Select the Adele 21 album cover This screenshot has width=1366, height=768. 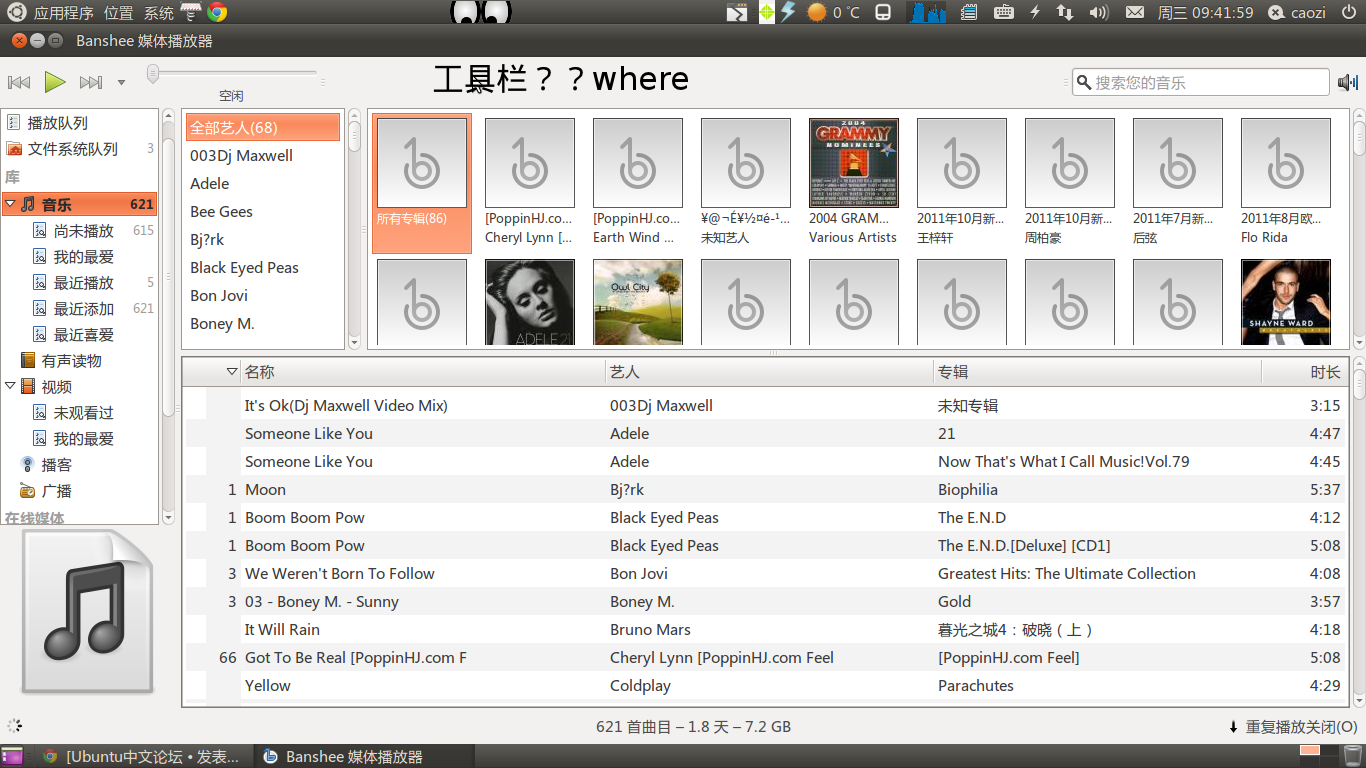[x=530, y=302]
